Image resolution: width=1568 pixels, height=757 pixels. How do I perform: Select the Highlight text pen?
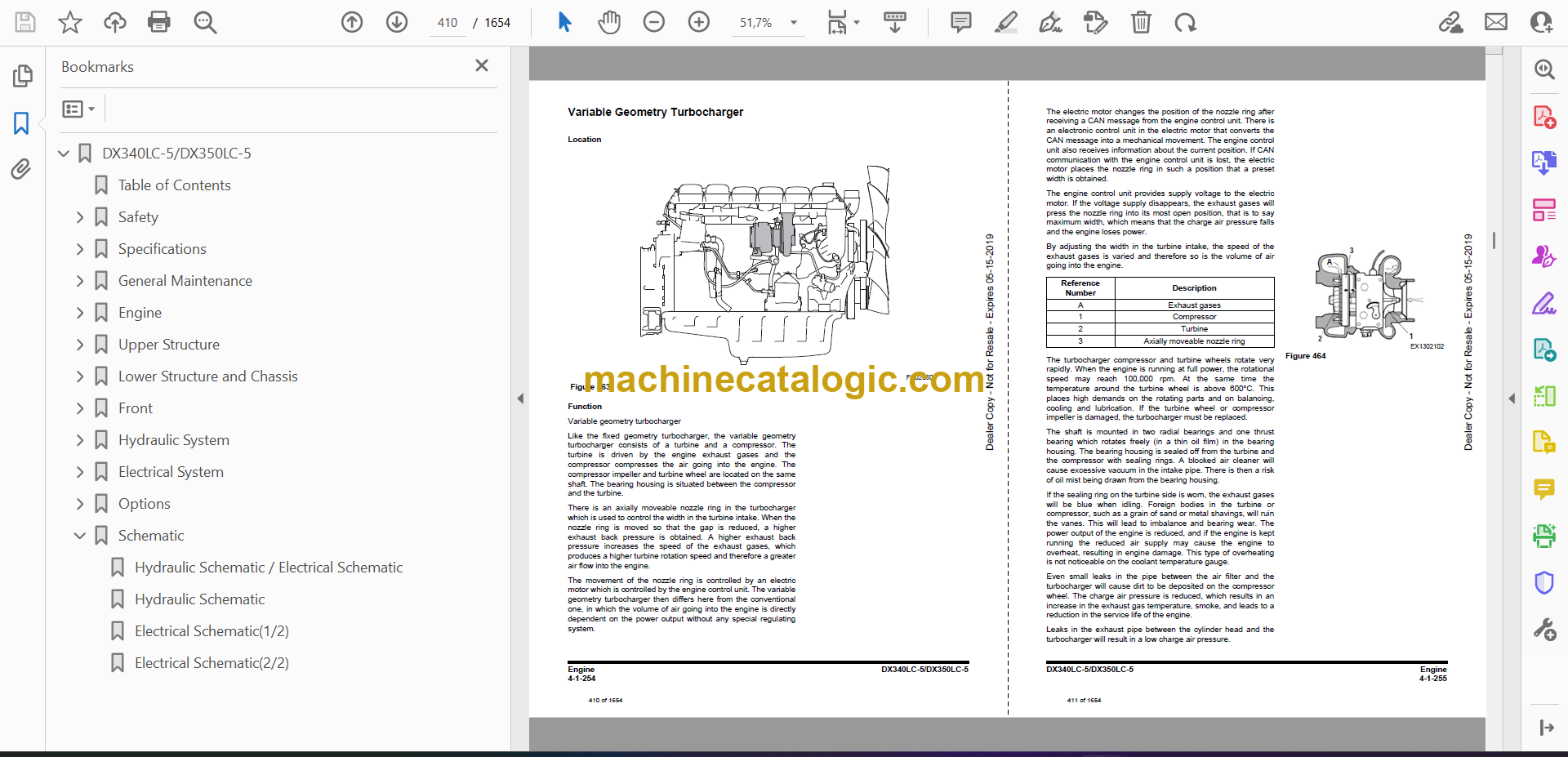pos(1006,22)
